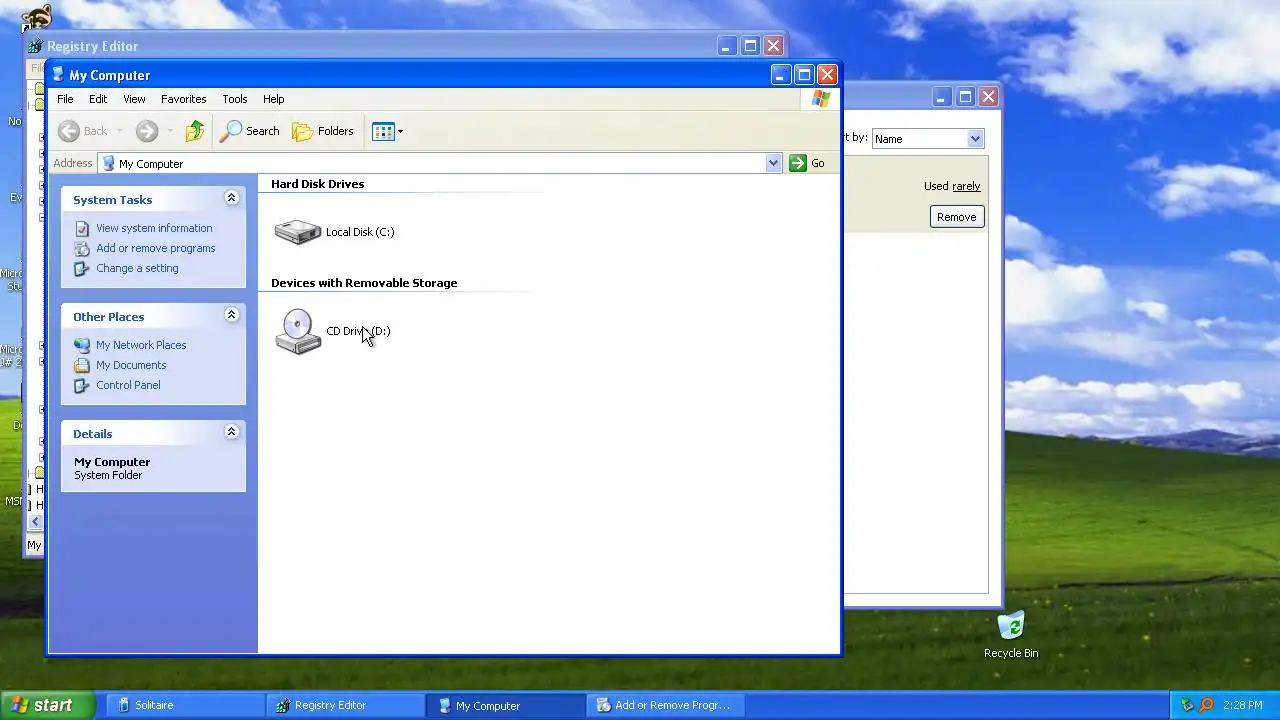Collapse the Details panel
Screen dimensions: 1280x720
[x=231, y=432]
